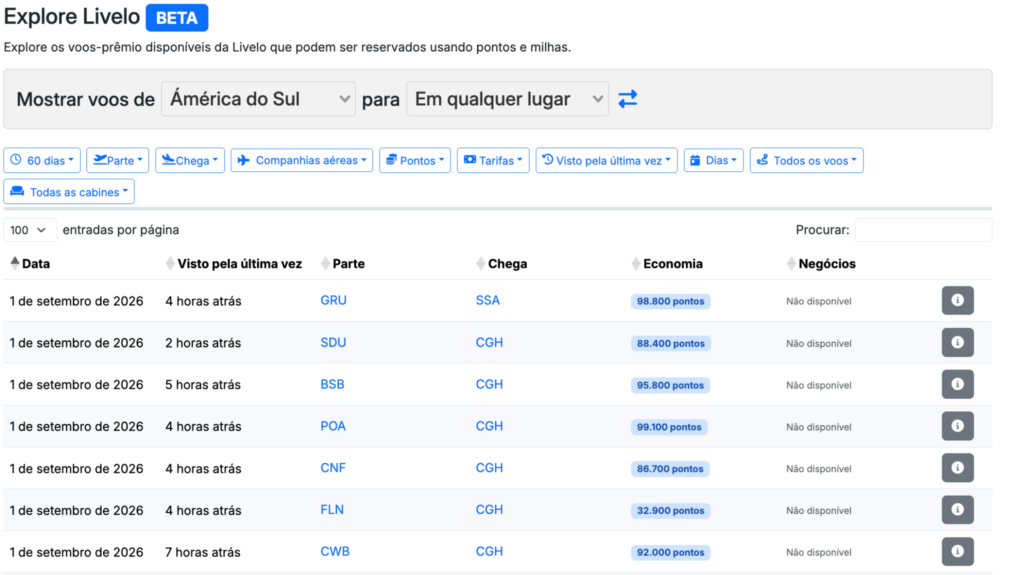The image size is (1024, 575).
Task: Sort by Visto pela última vez column
Action: (x=233, y=263)
